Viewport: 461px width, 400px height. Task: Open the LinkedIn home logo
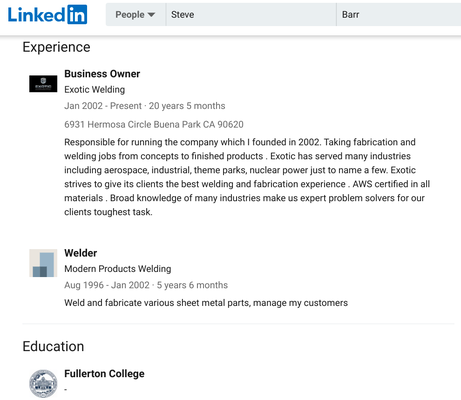(47, 14)
